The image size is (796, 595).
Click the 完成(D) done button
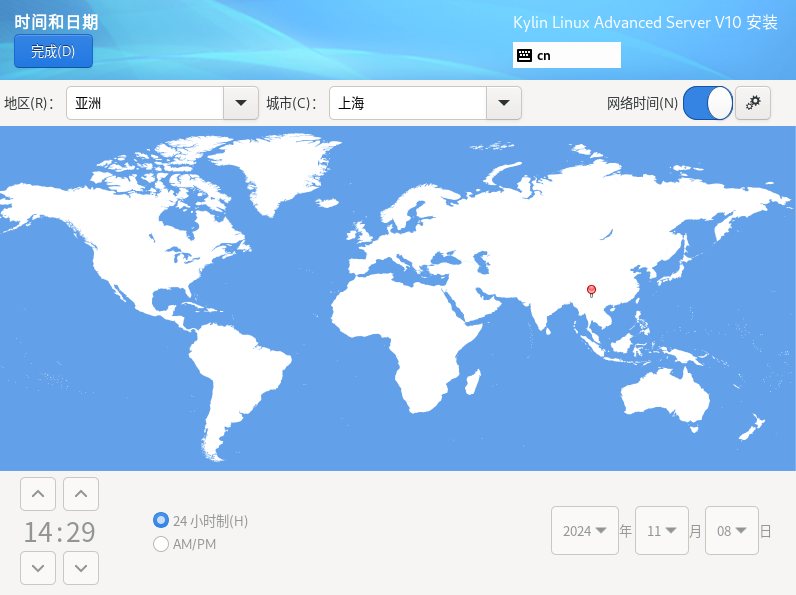point(53,51)
